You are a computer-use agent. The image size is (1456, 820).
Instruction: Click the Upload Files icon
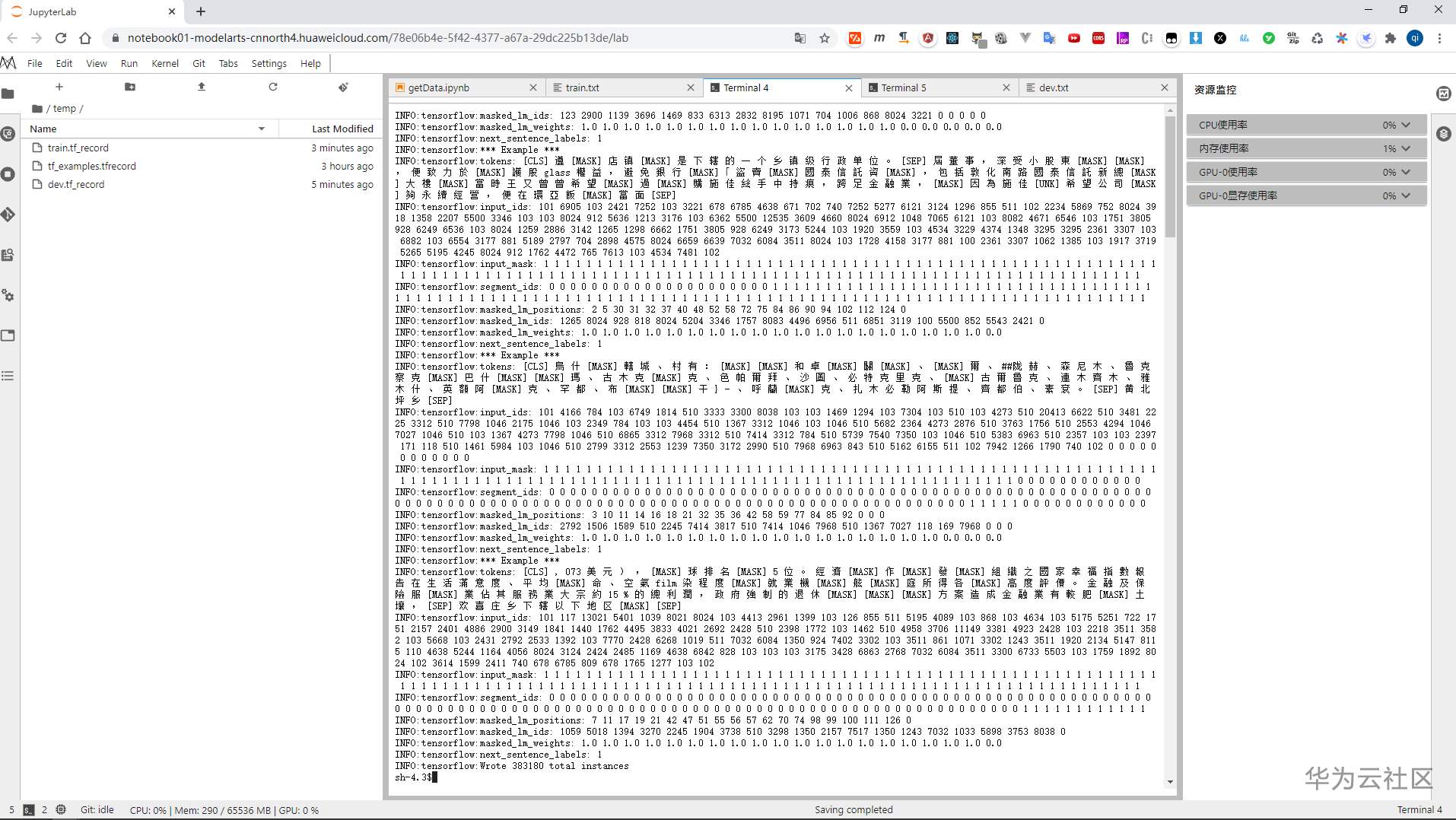pos(202,87)
